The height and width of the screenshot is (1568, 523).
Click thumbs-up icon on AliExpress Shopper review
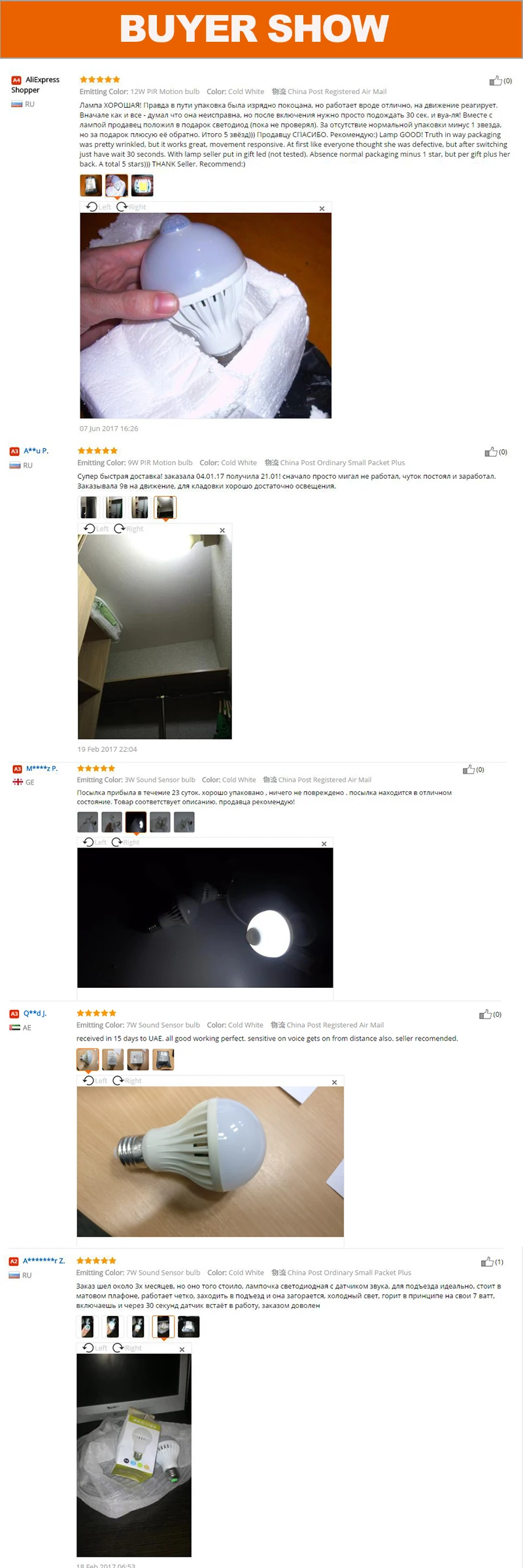tap(496, 81)
